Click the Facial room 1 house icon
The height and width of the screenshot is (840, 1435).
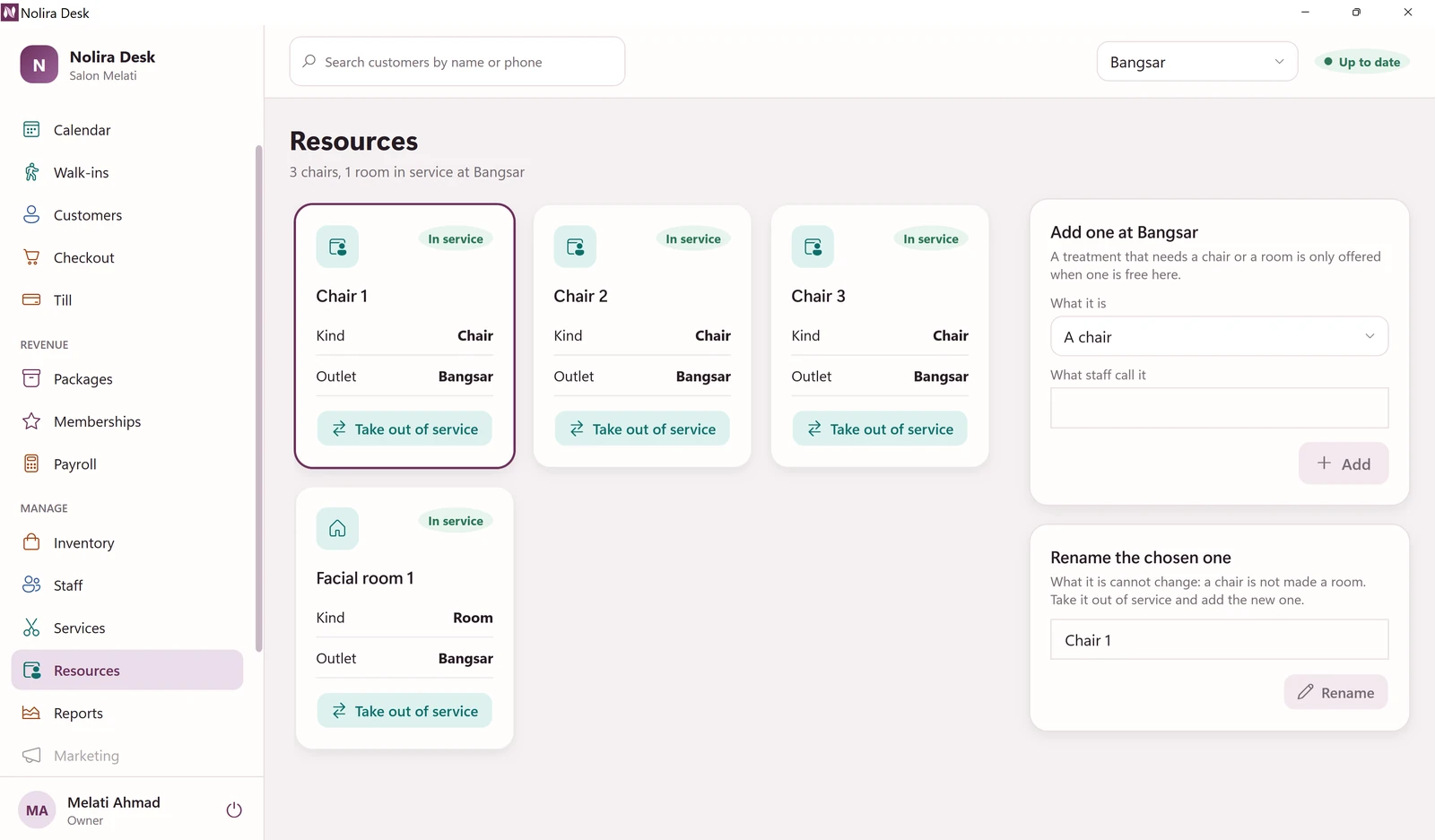pos(337,529)
